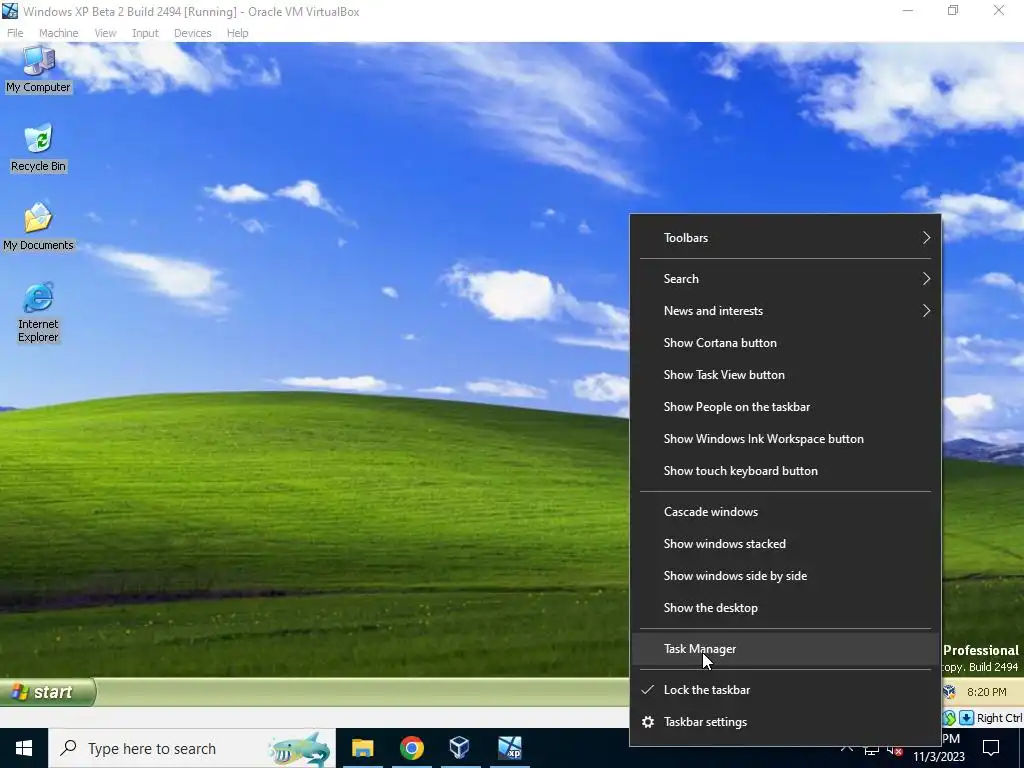Toggle Show touch keyboard button
Screen dimensions: 1024x768
pyautogui.click(x=786, y=471)
